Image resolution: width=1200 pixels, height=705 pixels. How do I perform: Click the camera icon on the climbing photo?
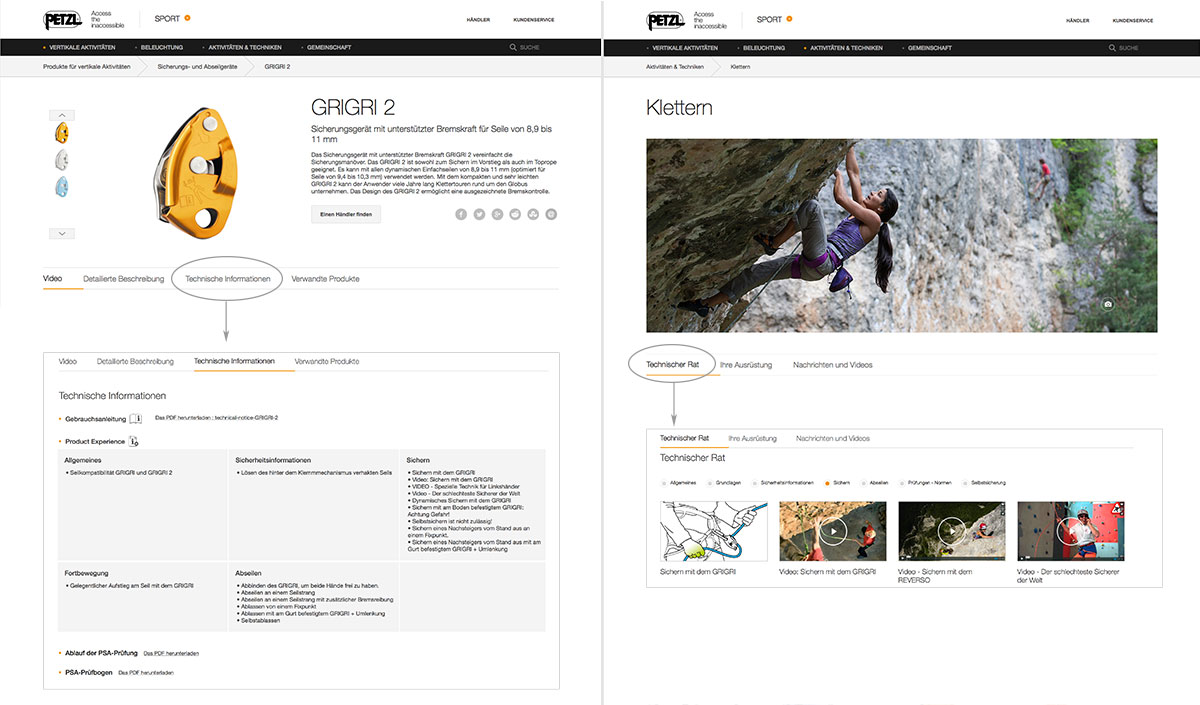(1107, 304)
